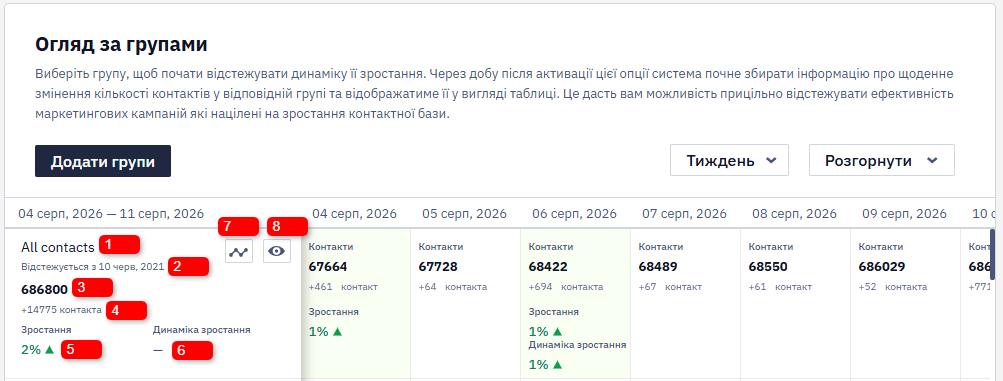Click the contact count 67728

[x=438, y=267]
